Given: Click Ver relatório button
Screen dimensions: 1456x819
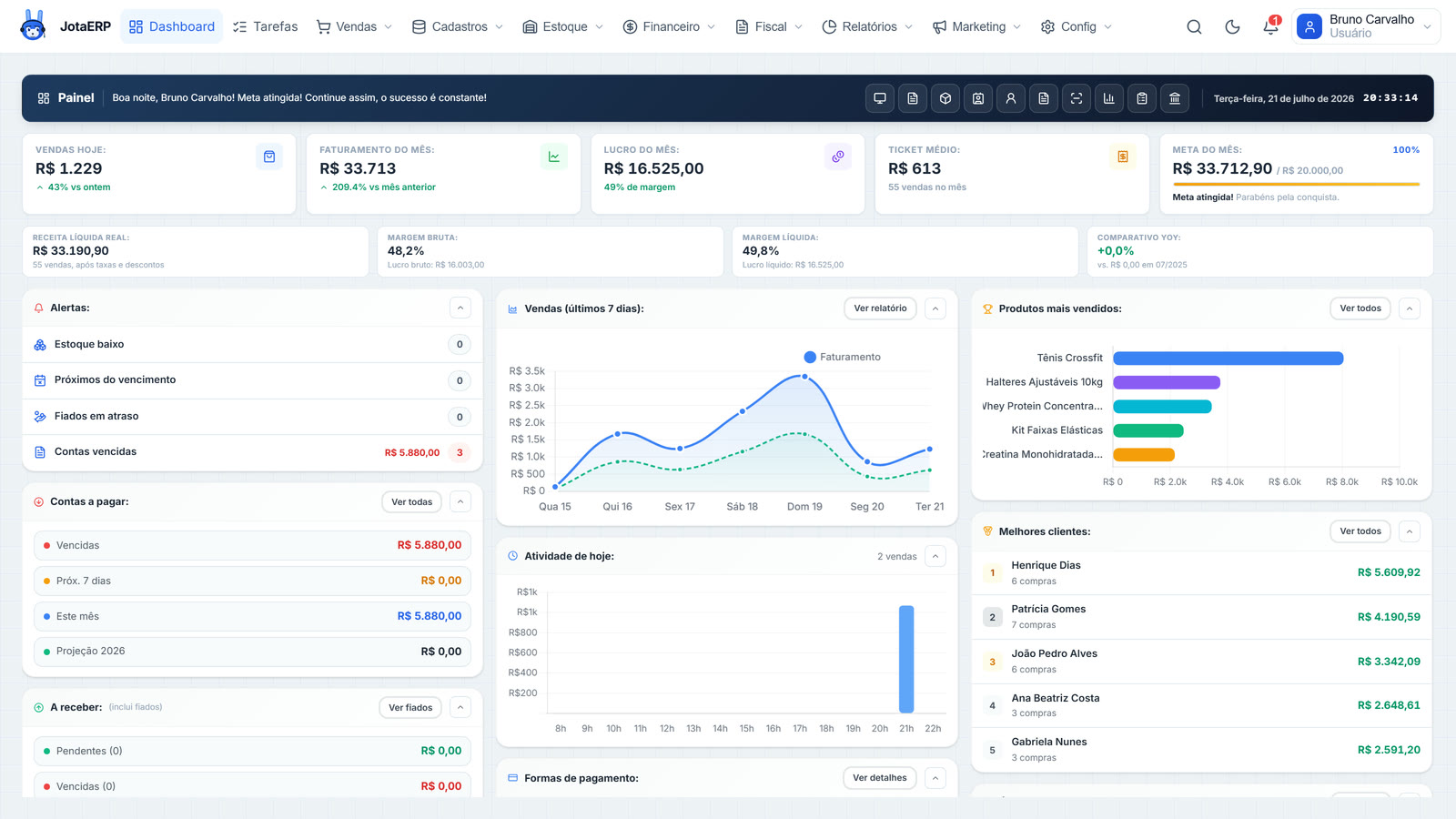Looking at the screenshot, I should coord(880,308).
